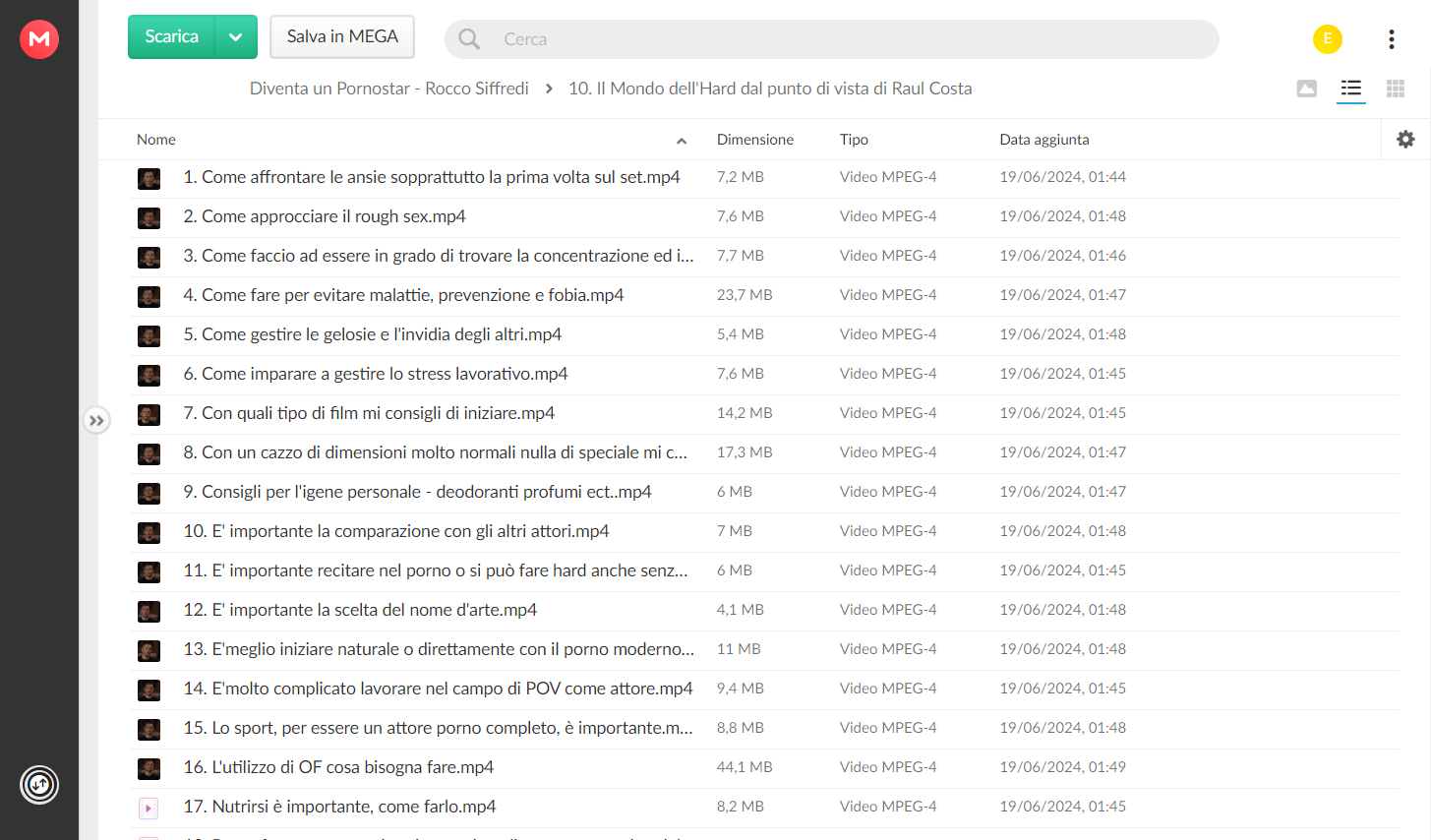Image resolution: width=1431 pixels, height=840 pixels.
Task: Open column settings gear icon
Action: point(1405,140)
